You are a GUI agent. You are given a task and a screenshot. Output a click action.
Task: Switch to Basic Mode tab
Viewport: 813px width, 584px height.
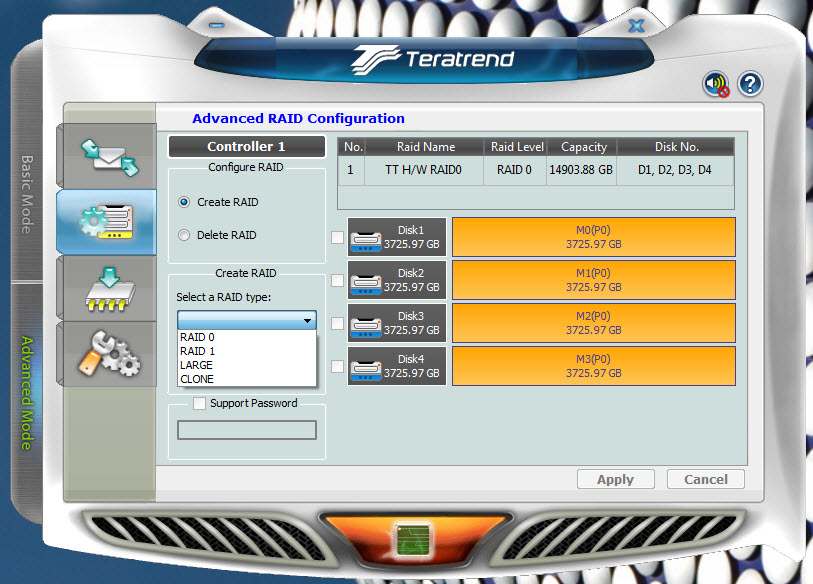point(27,194)
